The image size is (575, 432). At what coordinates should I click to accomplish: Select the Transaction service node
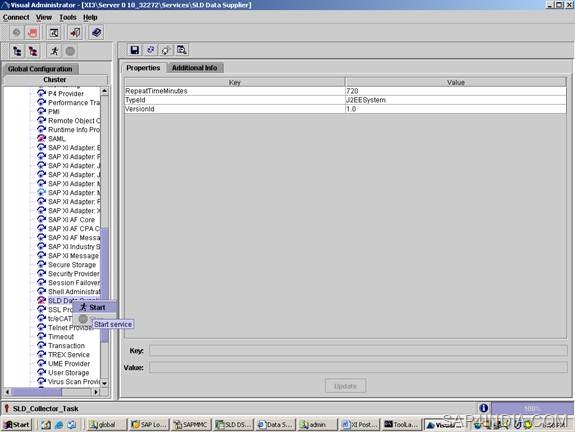pyautogui.click(x=66, y=346)
